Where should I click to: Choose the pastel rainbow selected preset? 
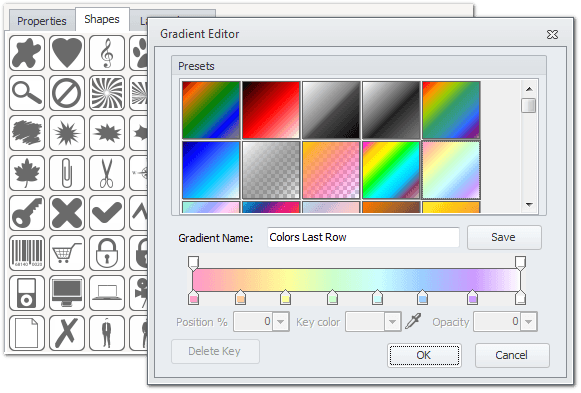[451, 170]
